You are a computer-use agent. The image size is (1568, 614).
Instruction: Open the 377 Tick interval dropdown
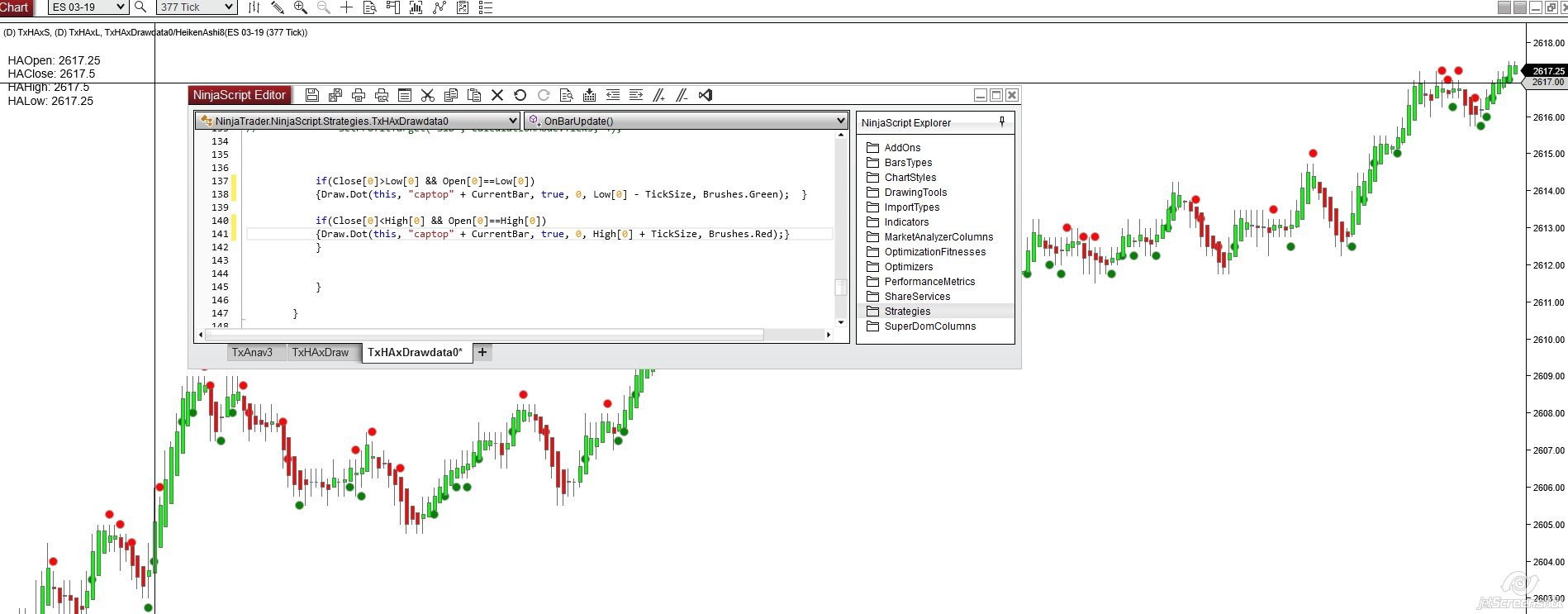pyautogui.click(x=197, y=7)
